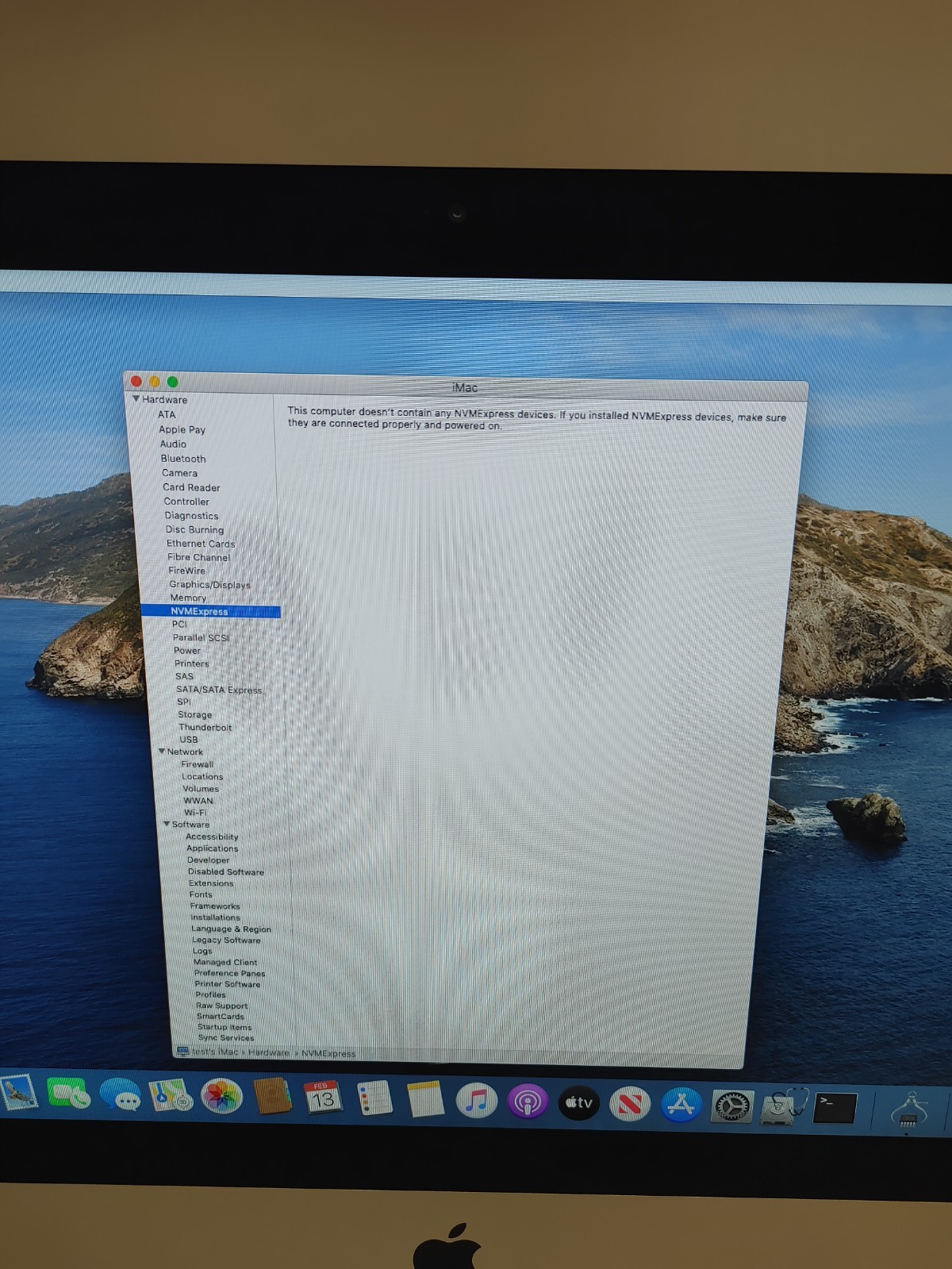Launch Music from the dock
The width and height of the screenshot is (952, 1269).
click(476, 1102)
